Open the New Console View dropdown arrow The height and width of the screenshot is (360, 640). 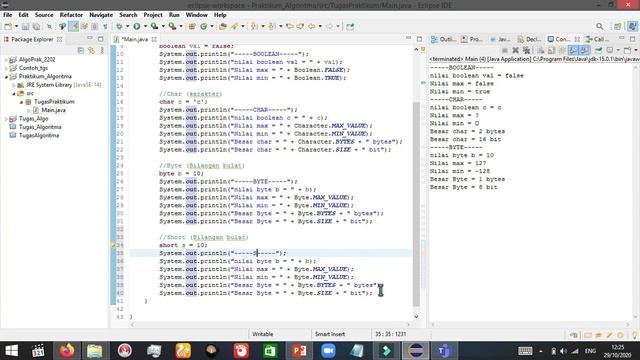point(636,50)
